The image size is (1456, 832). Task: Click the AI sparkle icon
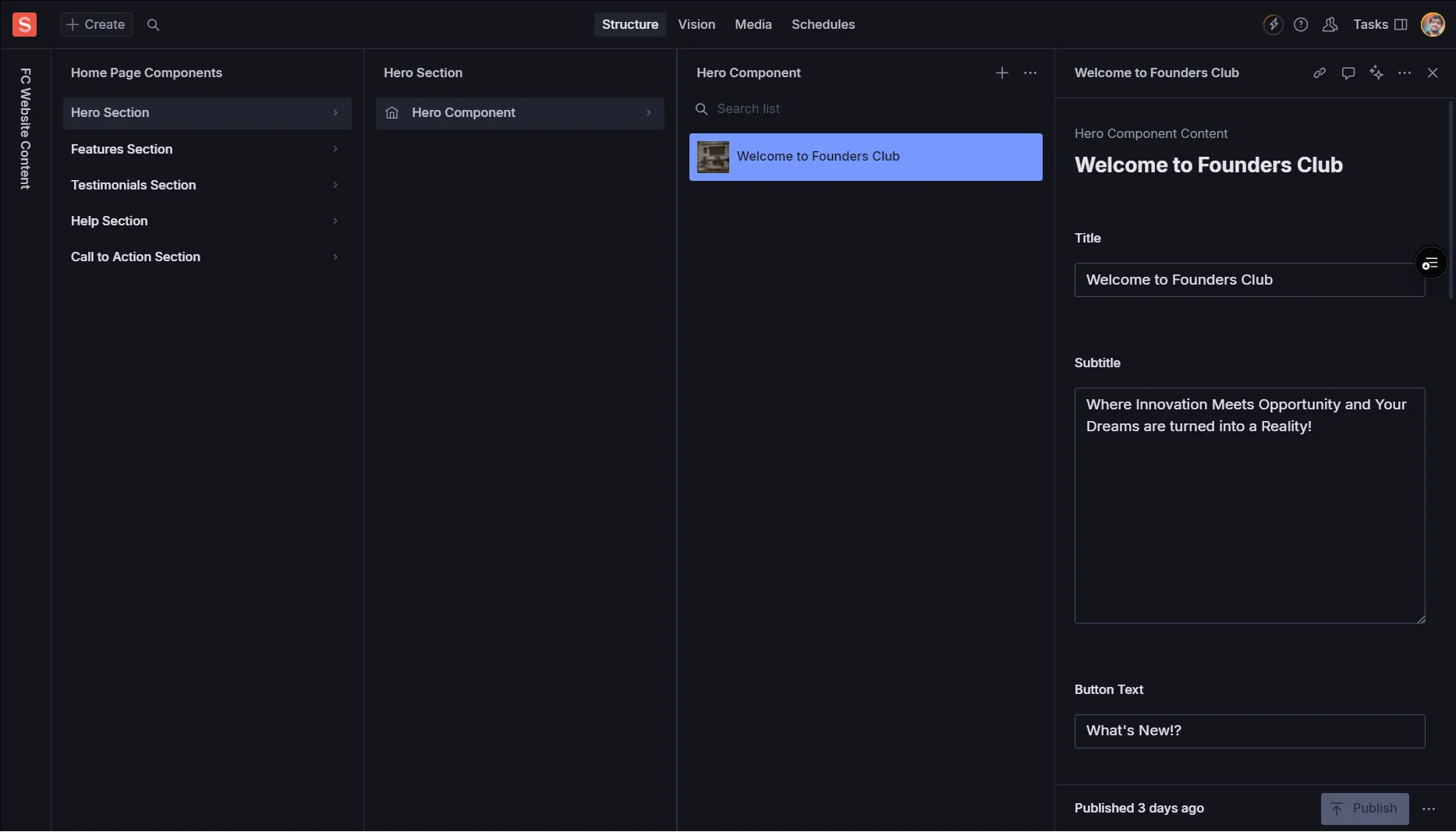click(1376, 73)
